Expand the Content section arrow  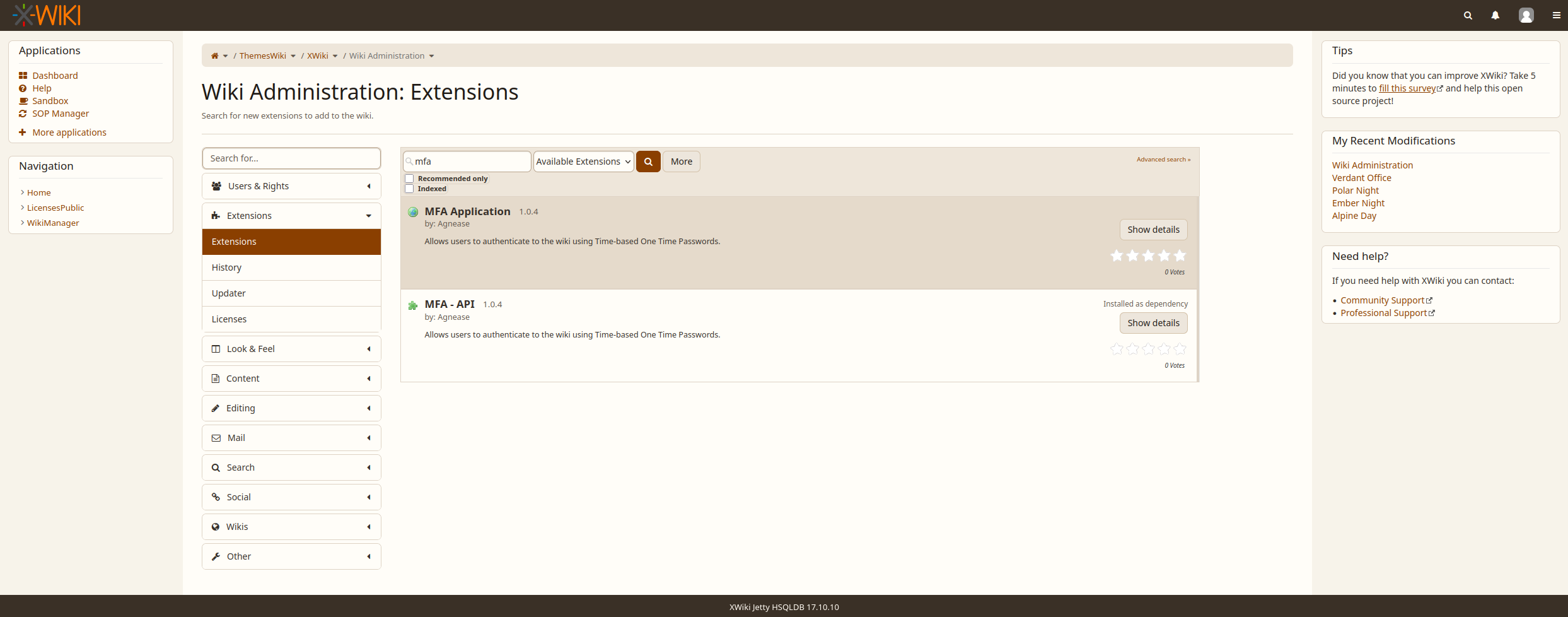(369, 379)
